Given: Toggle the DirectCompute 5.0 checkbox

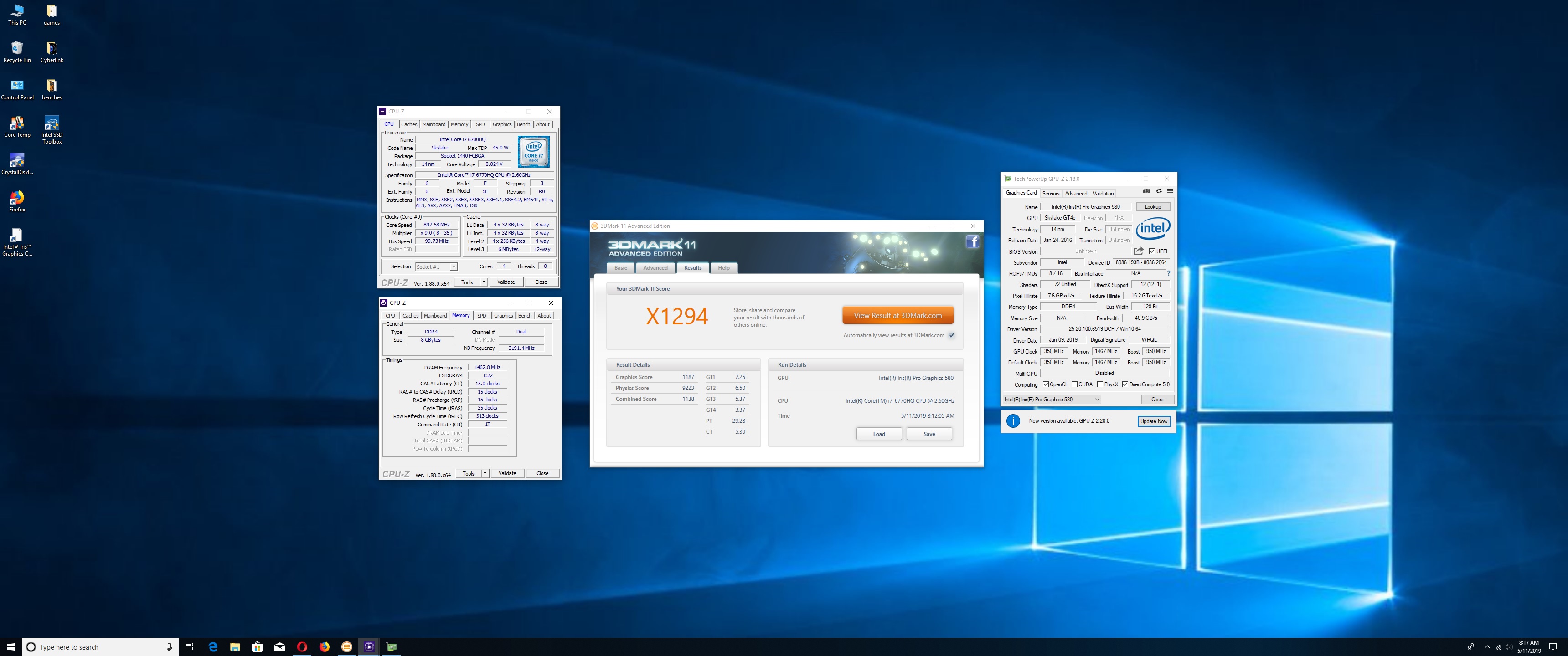Looking at the screenshot, I should pyautogui.click(x=1125, y=384).
